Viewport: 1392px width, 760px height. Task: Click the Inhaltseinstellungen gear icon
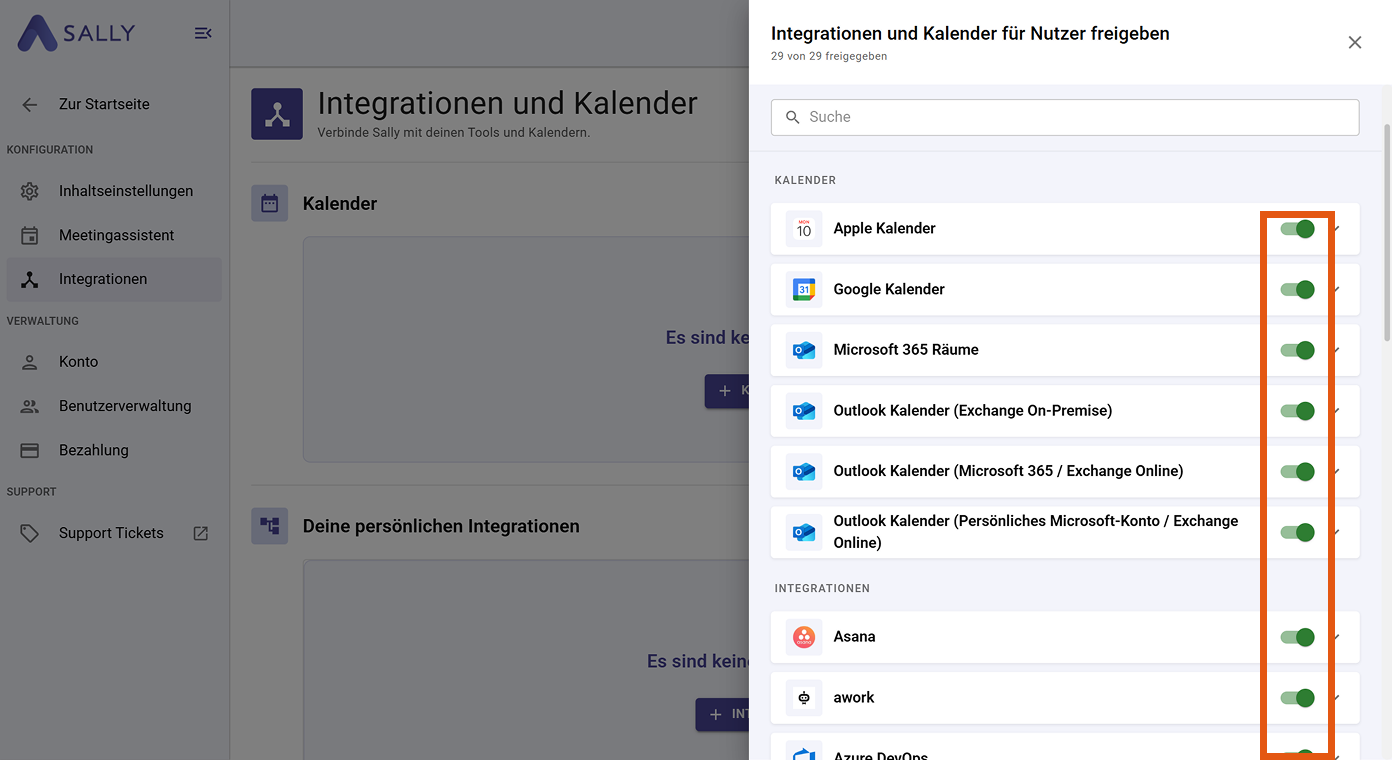point(30,191)
